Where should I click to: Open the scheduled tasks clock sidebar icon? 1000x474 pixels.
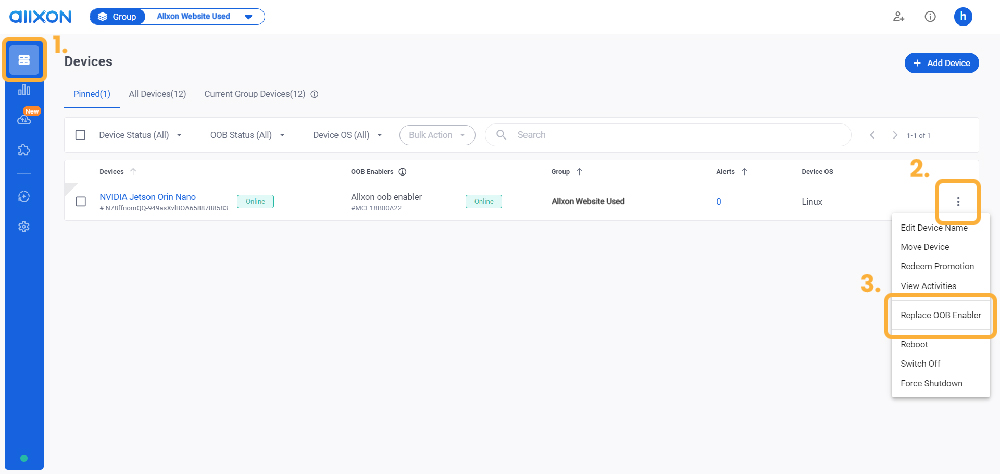24,196
